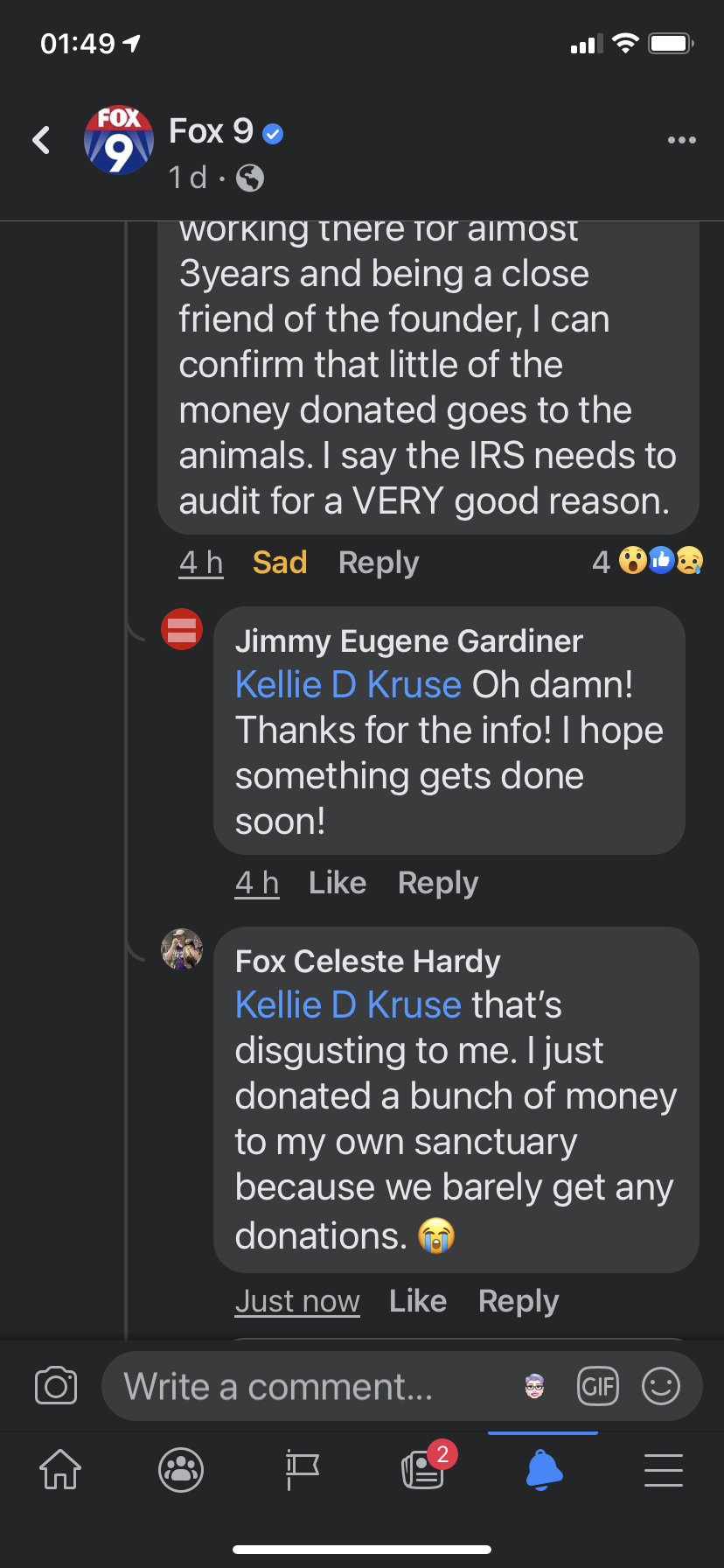Open the smiley emoji picker
Image resolution: width=724 pixels, height=1568 pixels.
pyautogui.click(x=661, y=1386)
